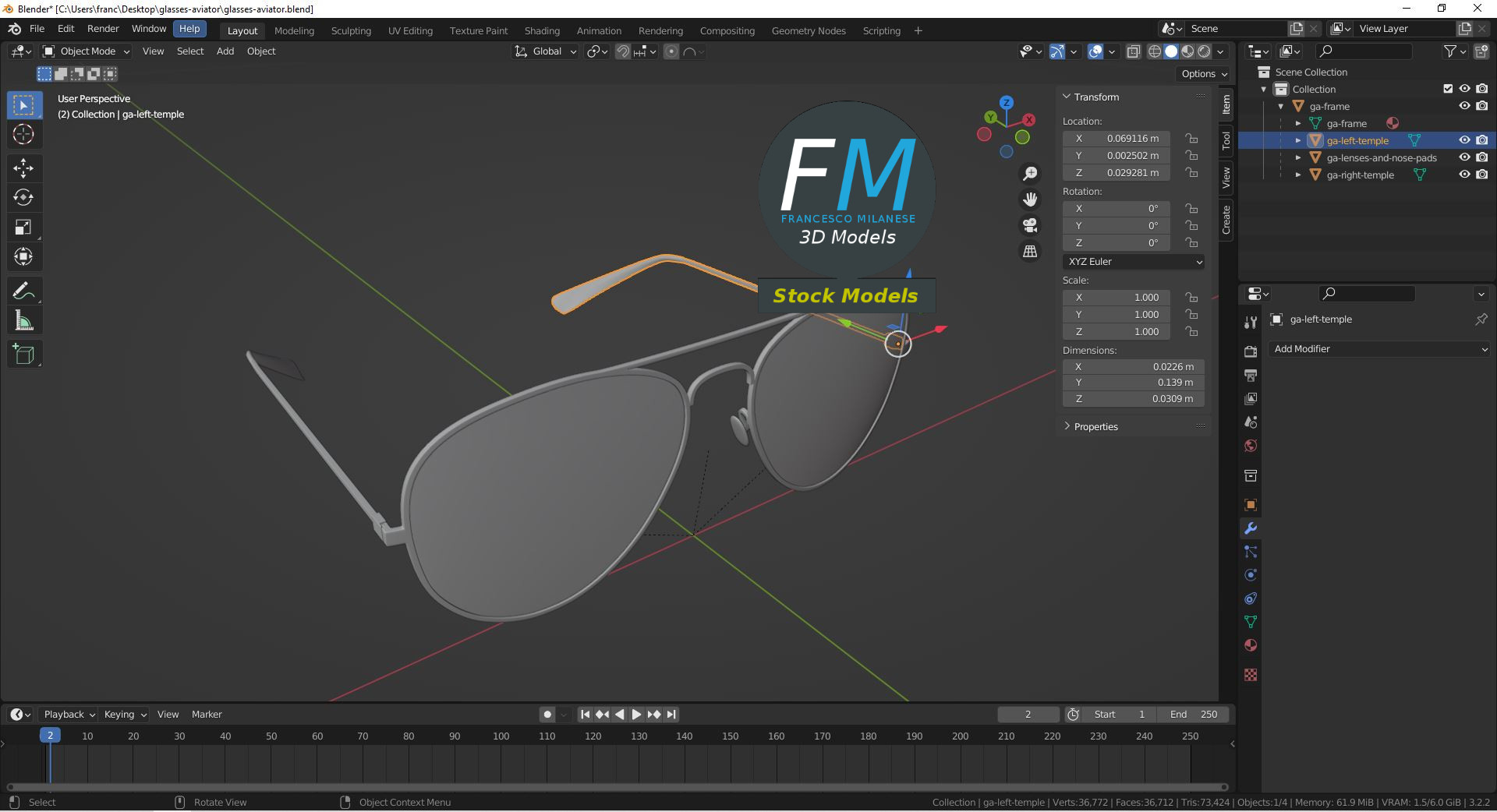
Task: Open the Scene properties tab
Action: pos(1251,422)
